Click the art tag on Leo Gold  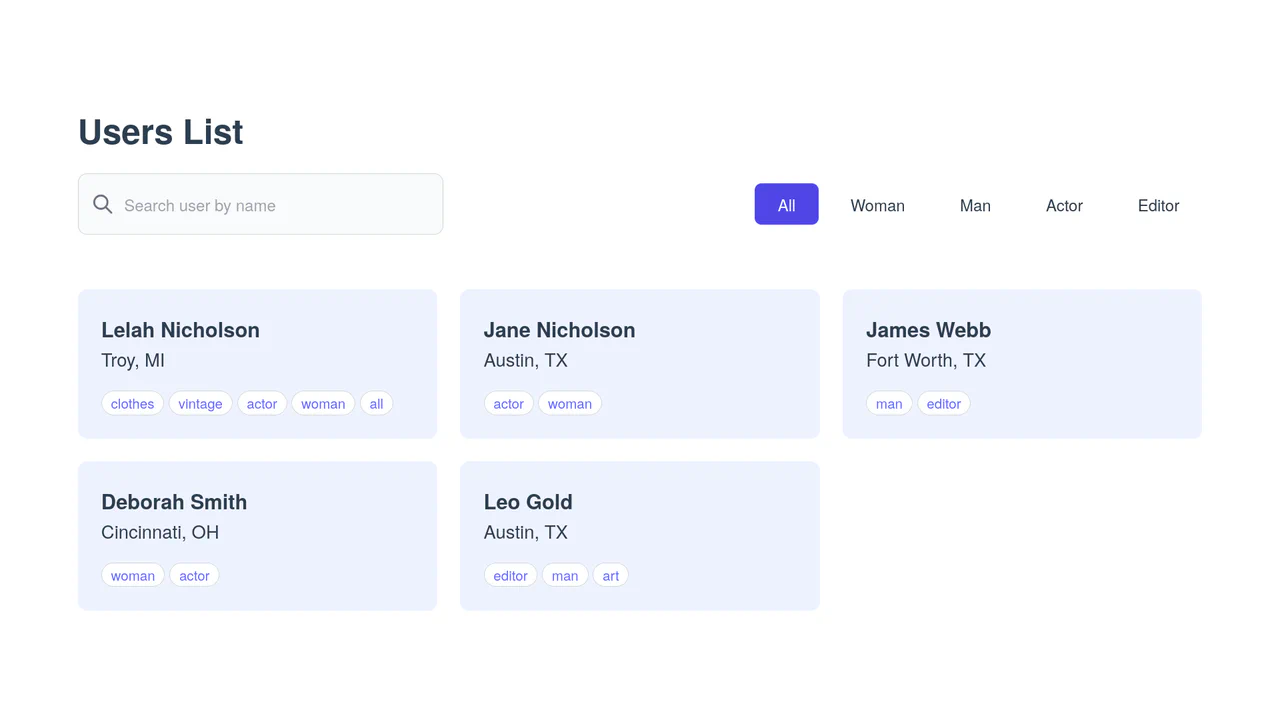pyautogui.click(x=611, y=576)
